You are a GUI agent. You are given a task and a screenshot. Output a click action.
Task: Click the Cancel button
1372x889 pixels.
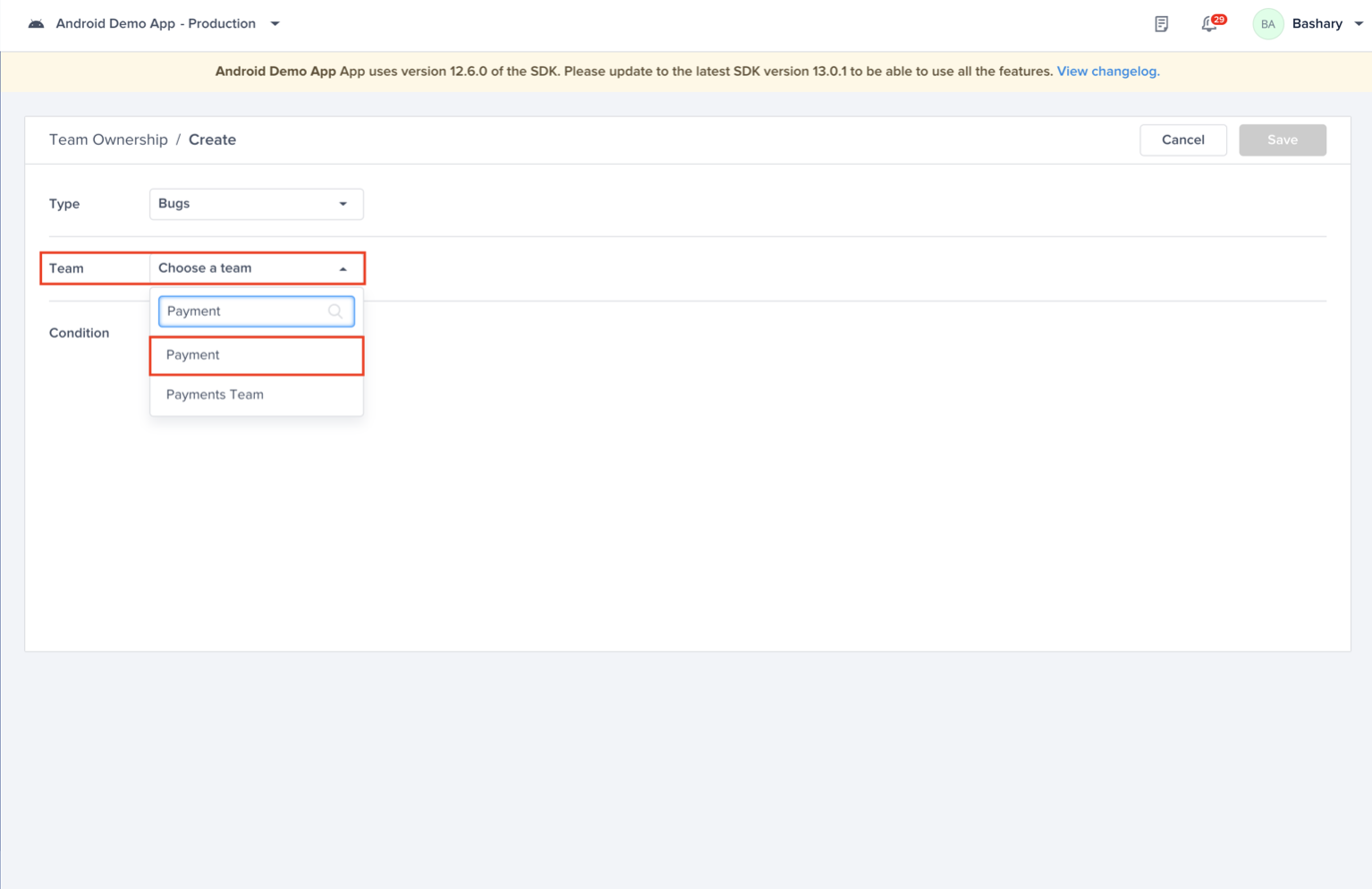click(1182, 140)
